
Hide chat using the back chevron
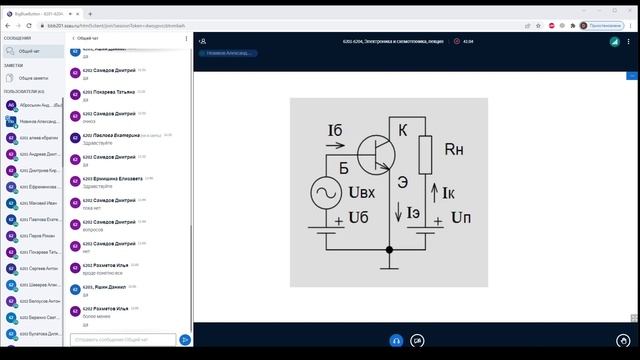point(73,38)
